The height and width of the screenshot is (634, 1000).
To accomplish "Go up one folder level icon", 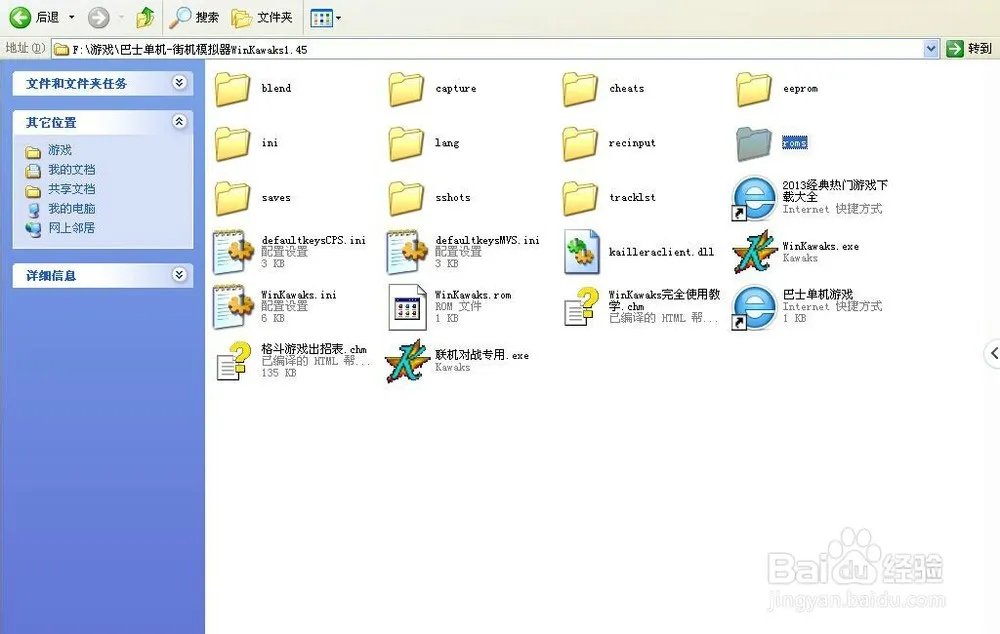I will coord(145,17).
